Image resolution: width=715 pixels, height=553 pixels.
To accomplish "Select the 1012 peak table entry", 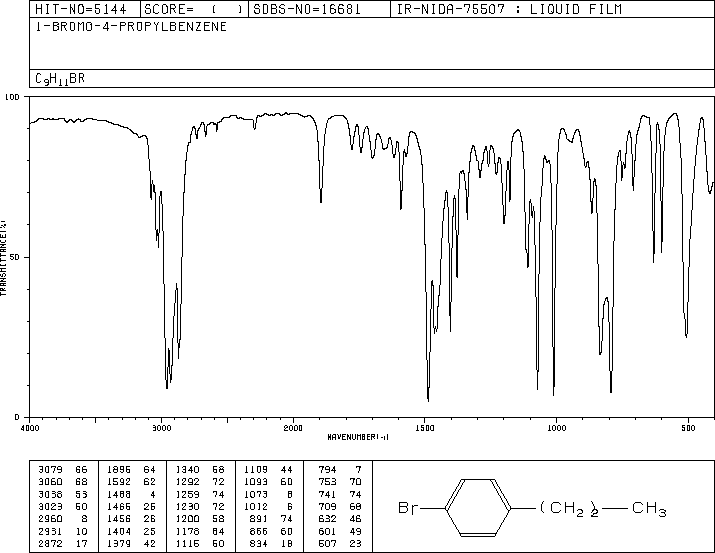I will [x=256, y=506].
